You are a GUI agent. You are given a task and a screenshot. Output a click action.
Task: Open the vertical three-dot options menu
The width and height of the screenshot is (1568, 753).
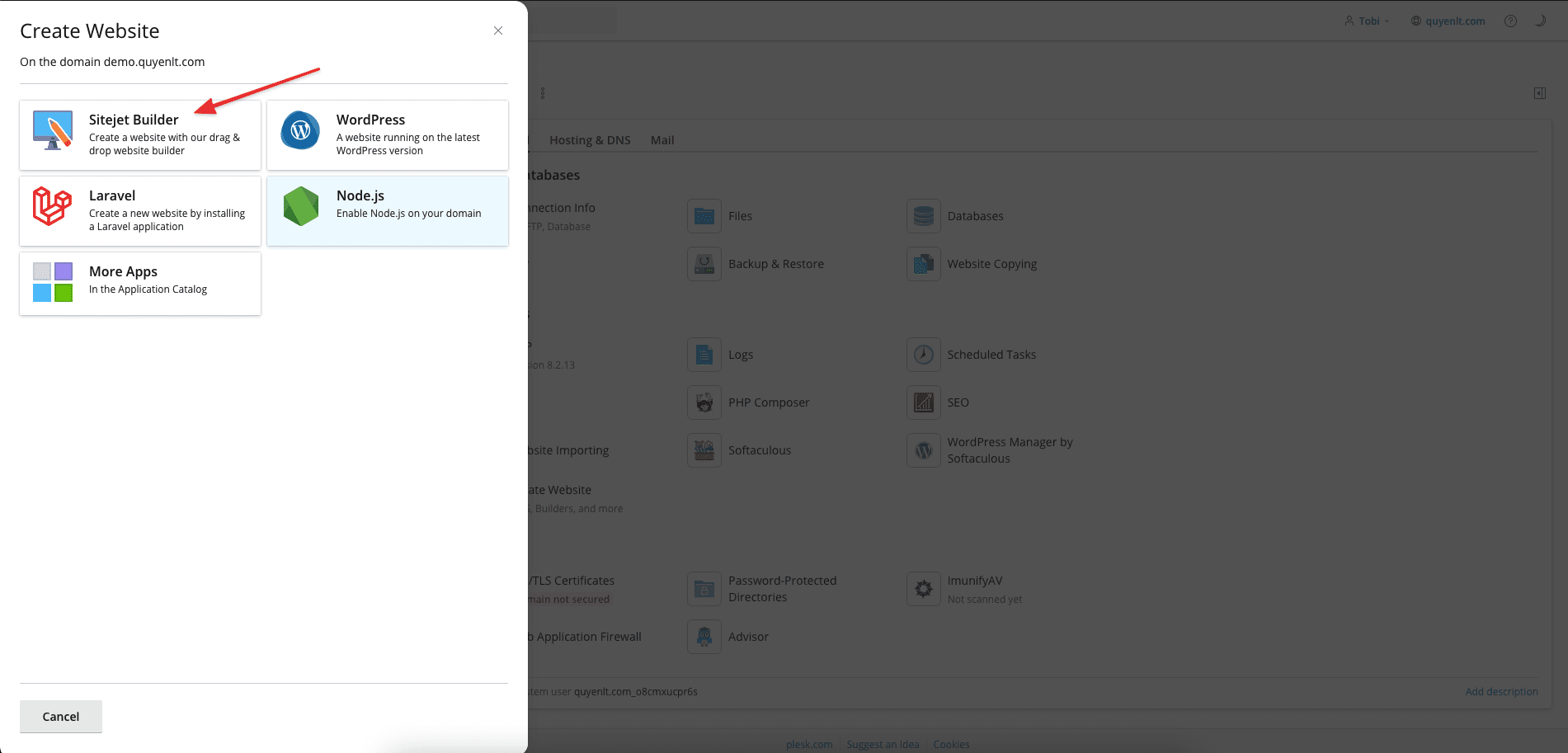(x=543, y=93)
